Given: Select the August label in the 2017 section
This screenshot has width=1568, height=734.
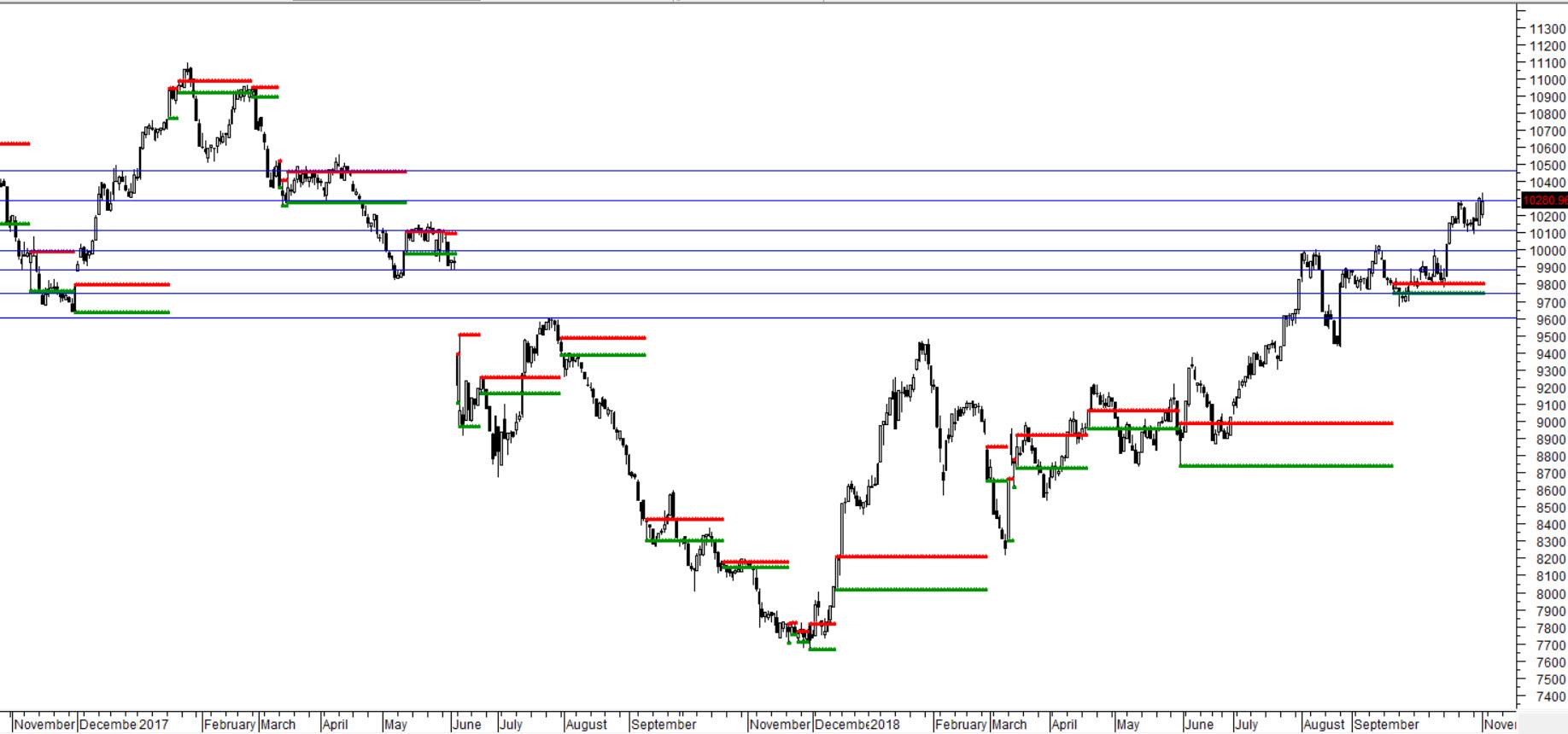Looking at the screenshot, I should [x=586, y=724].
